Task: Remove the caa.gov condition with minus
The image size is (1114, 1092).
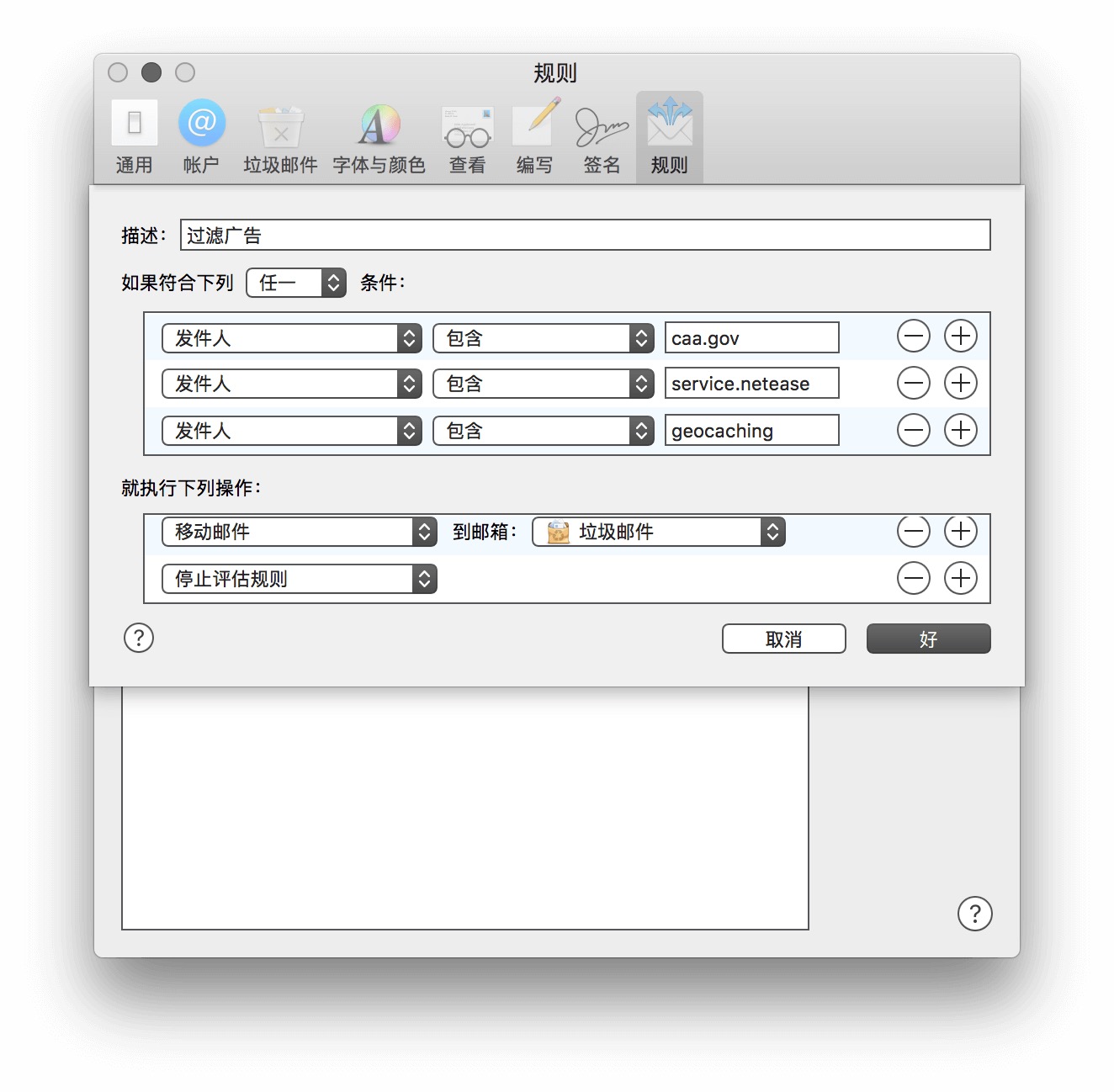Action: (913, 337)
